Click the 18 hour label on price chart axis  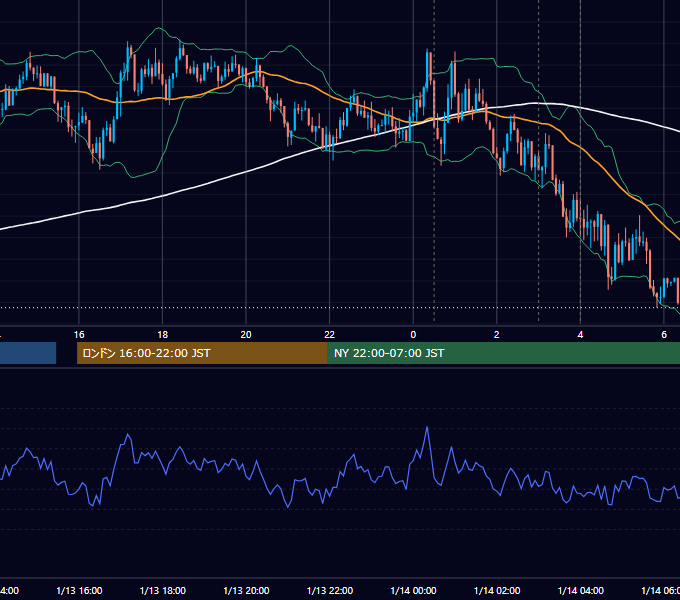tap(163, 335)
